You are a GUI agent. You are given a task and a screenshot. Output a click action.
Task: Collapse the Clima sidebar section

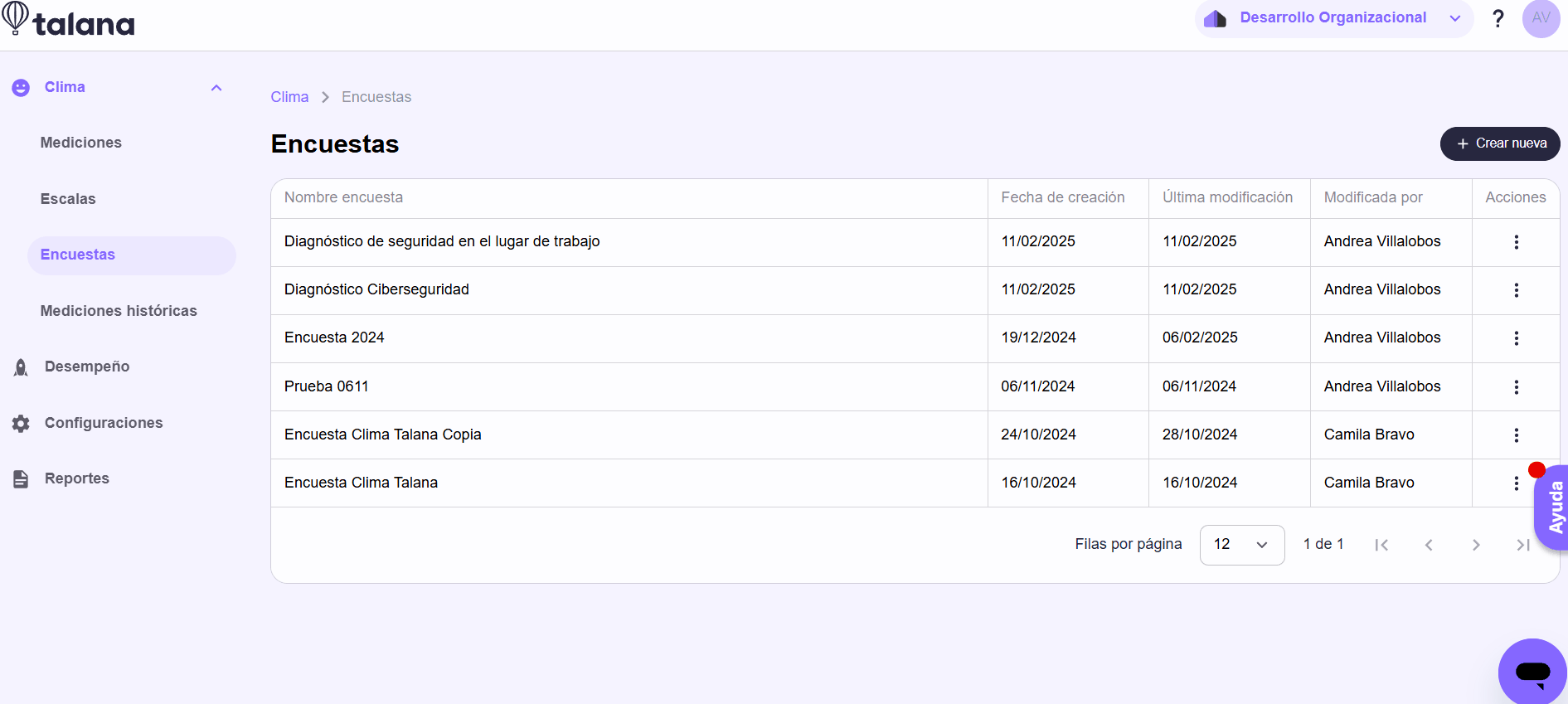tap(216, 88)
